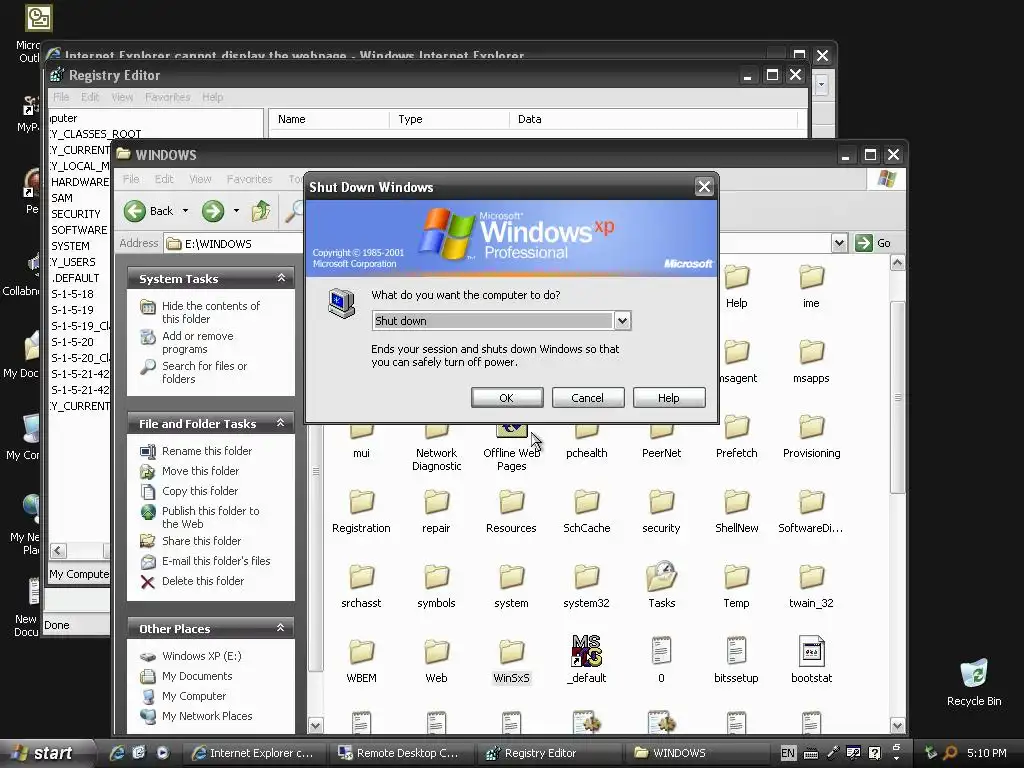Open Favorites menu in Registry Editor
Viewport: 1024px width, 768px height.
click(168, 97)
